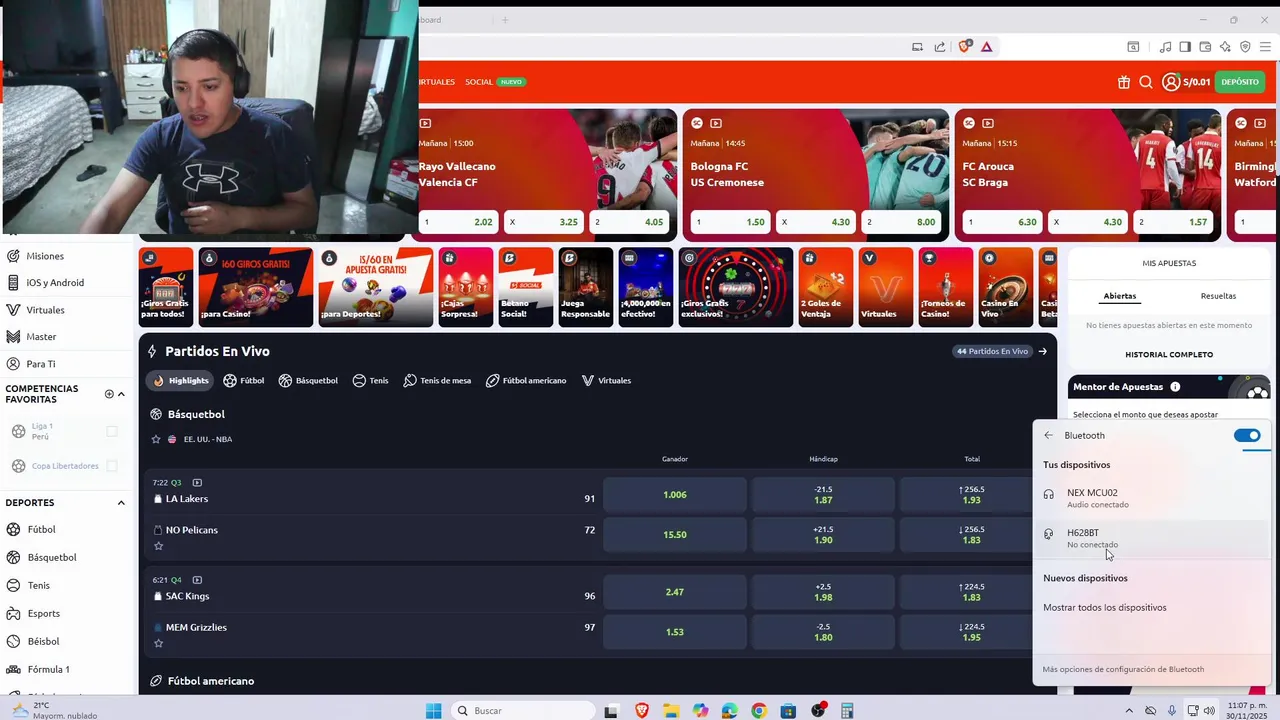Select the VIRTUALES top menu item
The width and height of the screenshot is (1280, 720).
tap(437, 82)
